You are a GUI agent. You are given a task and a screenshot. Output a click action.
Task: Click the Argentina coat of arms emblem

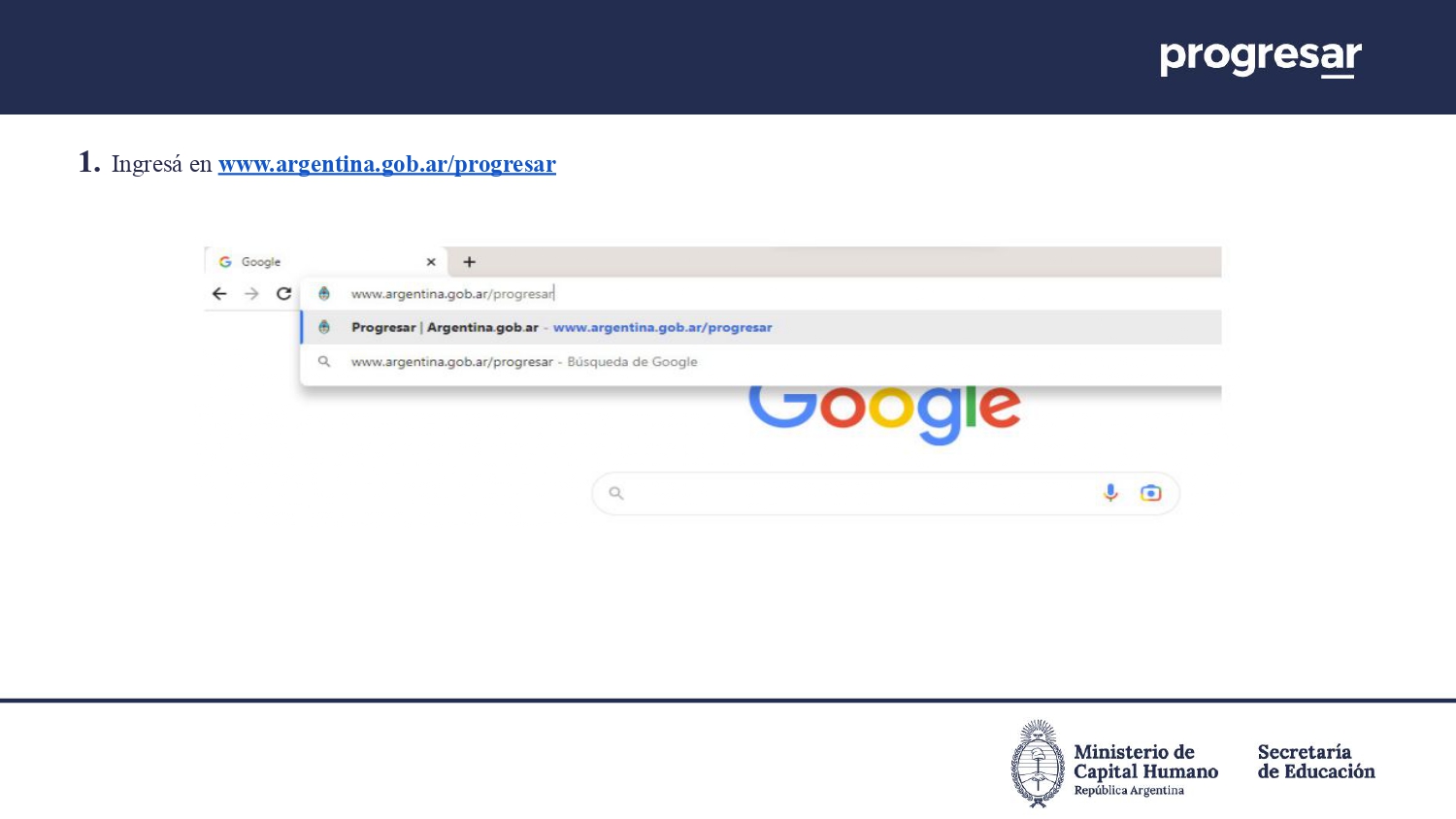1037,764
